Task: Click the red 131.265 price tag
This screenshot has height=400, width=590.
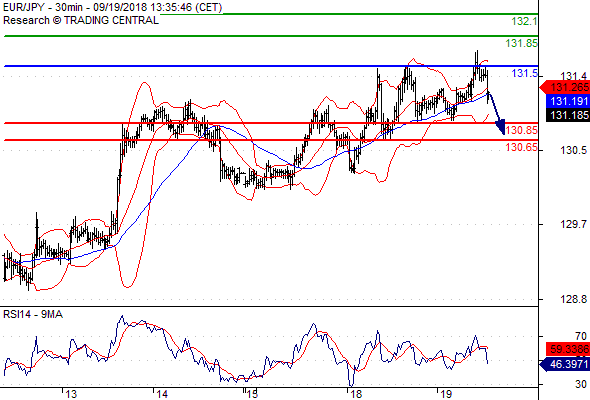Action: tap(564, 88)
